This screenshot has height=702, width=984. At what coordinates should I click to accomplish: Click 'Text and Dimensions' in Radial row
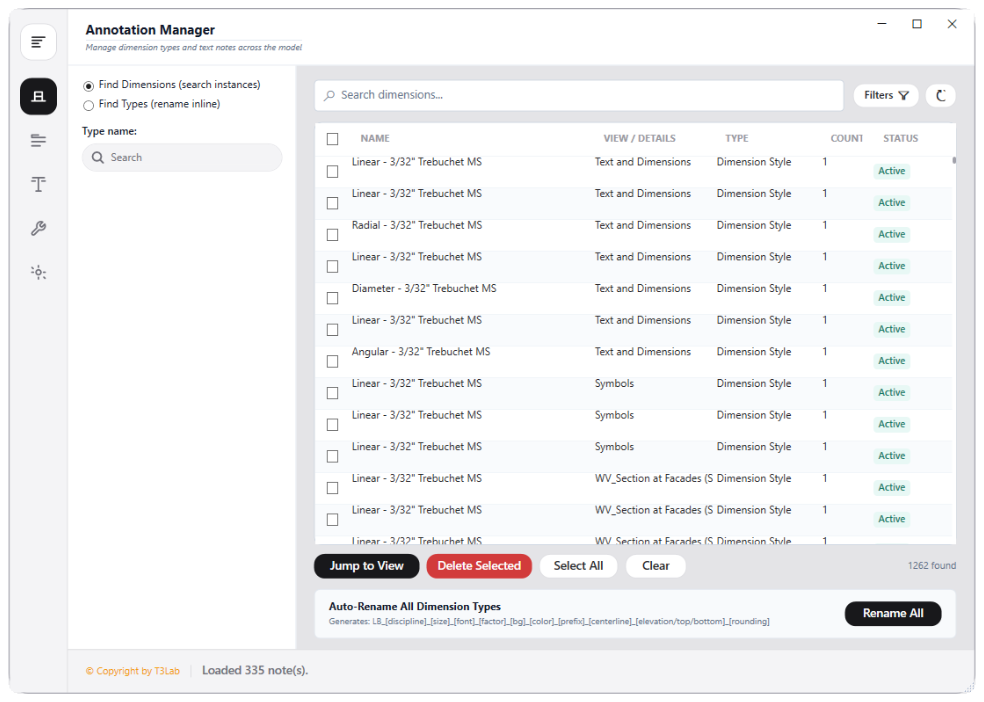(643, 225)
